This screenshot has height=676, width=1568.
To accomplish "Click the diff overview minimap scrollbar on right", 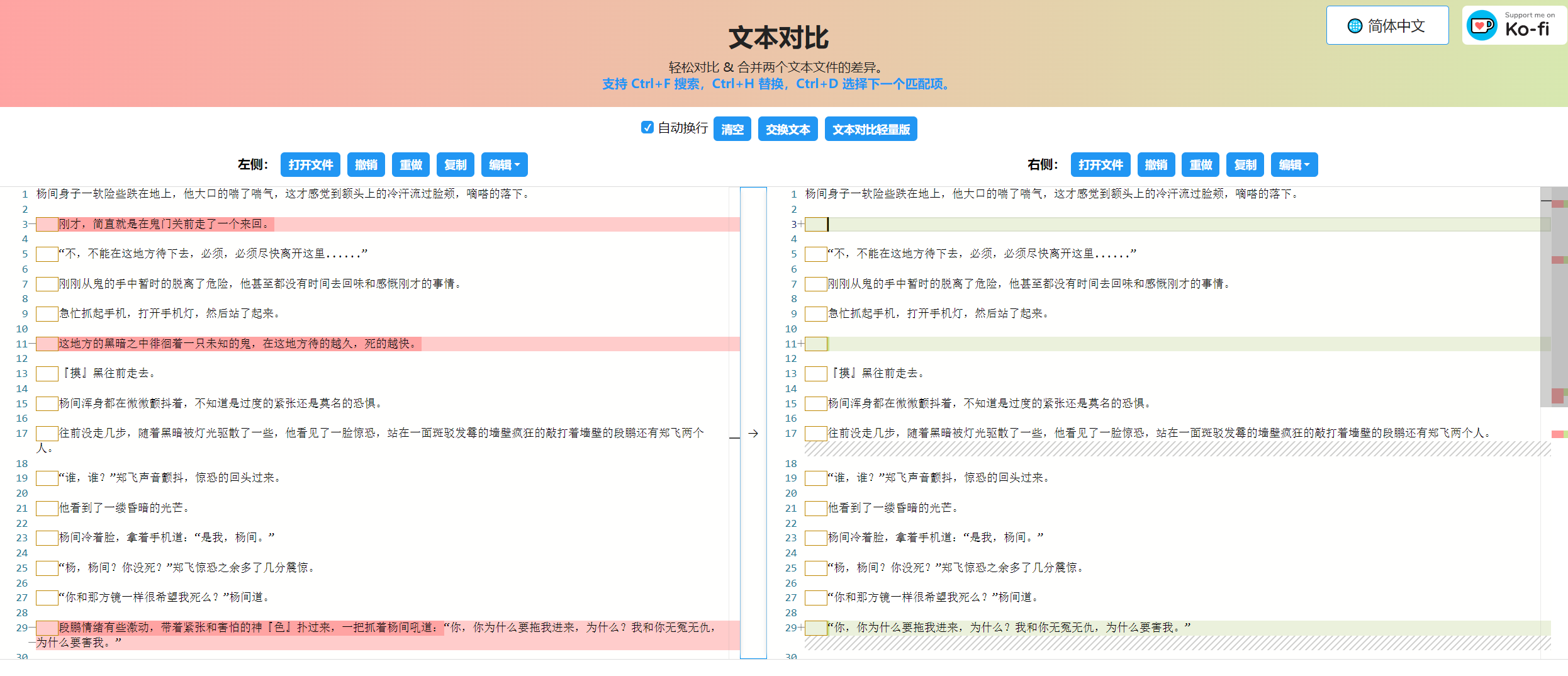I will [1559, 422].
